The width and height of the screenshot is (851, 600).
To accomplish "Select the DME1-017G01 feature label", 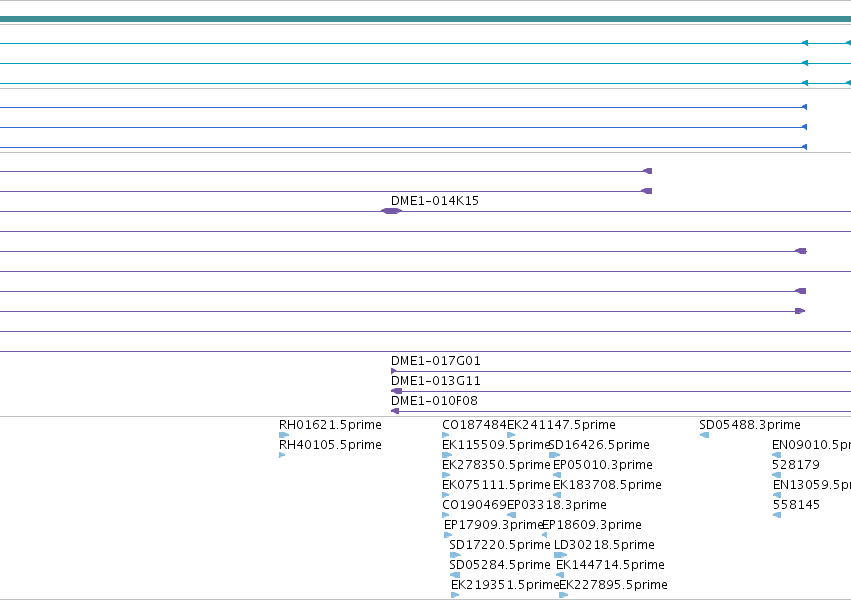I will (435, 361).
